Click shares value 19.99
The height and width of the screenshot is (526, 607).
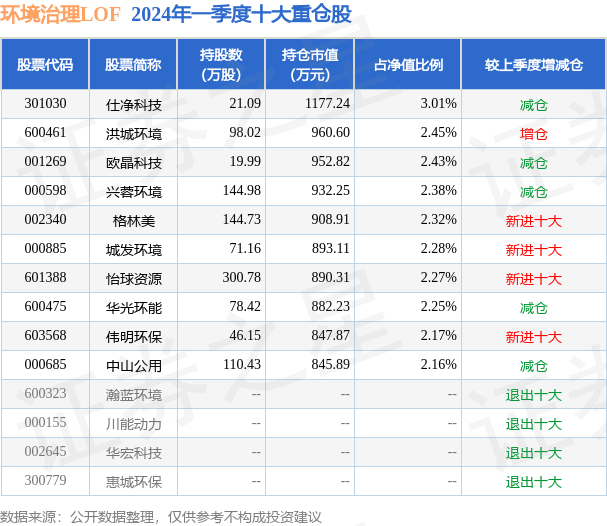[245, 161]
